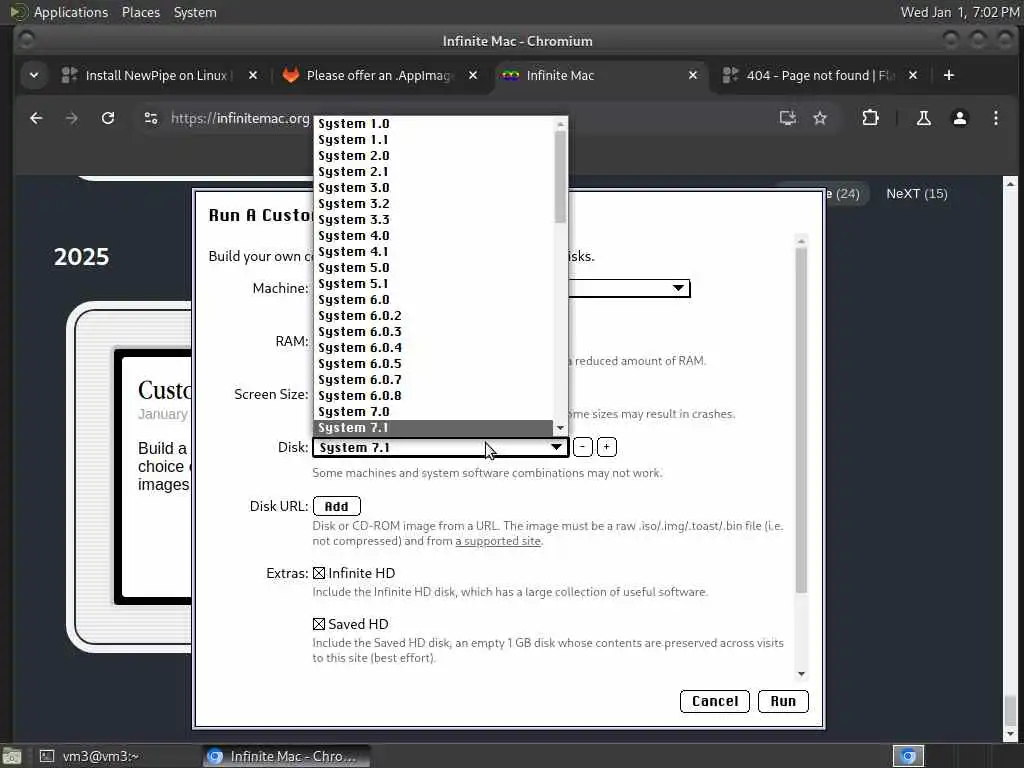Click the clock showing Wed Jan 1
The image size is (1024, 768).
click(x=959, y=12)
